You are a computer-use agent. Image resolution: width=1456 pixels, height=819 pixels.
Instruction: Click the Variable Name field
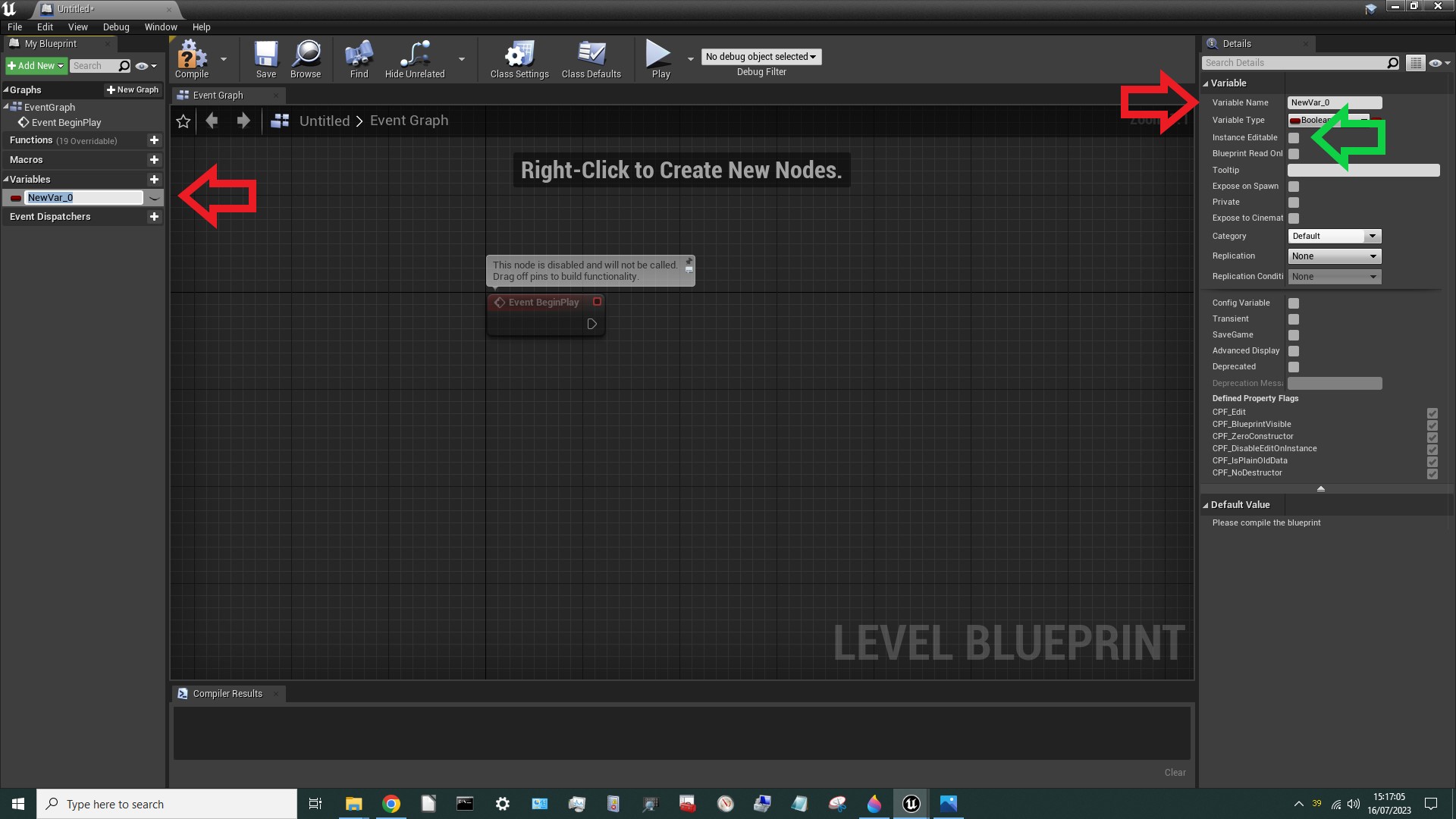tap(1335, 102)
